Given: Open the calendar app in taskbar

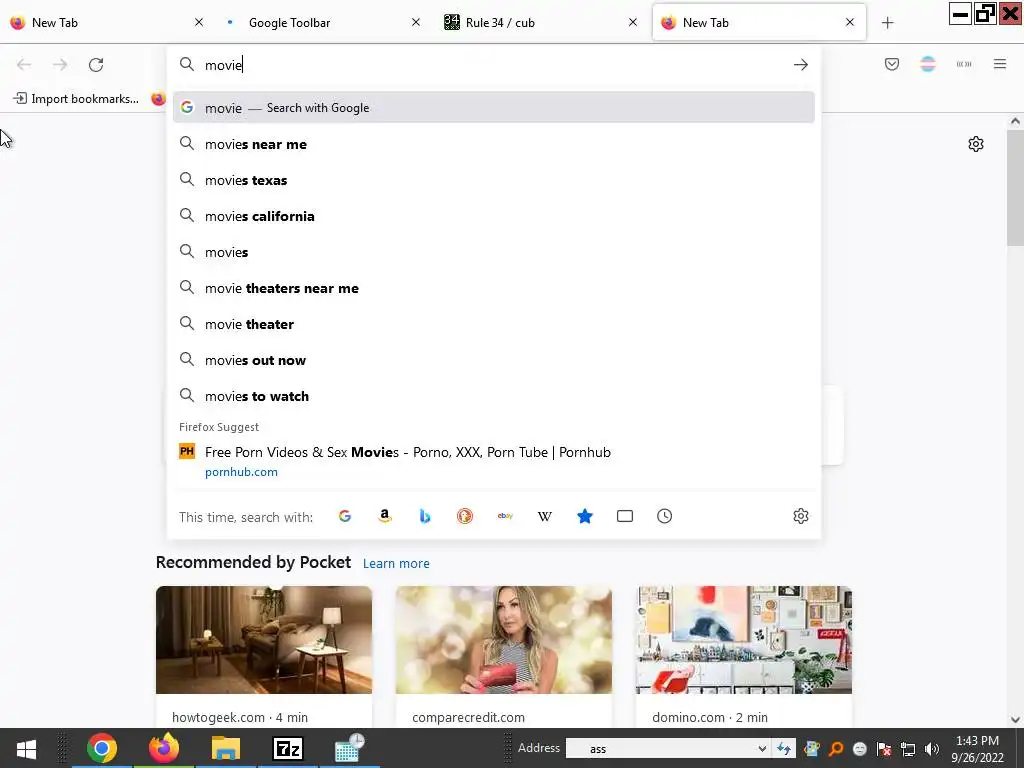Looking at the screenshot, I should 349,748.
